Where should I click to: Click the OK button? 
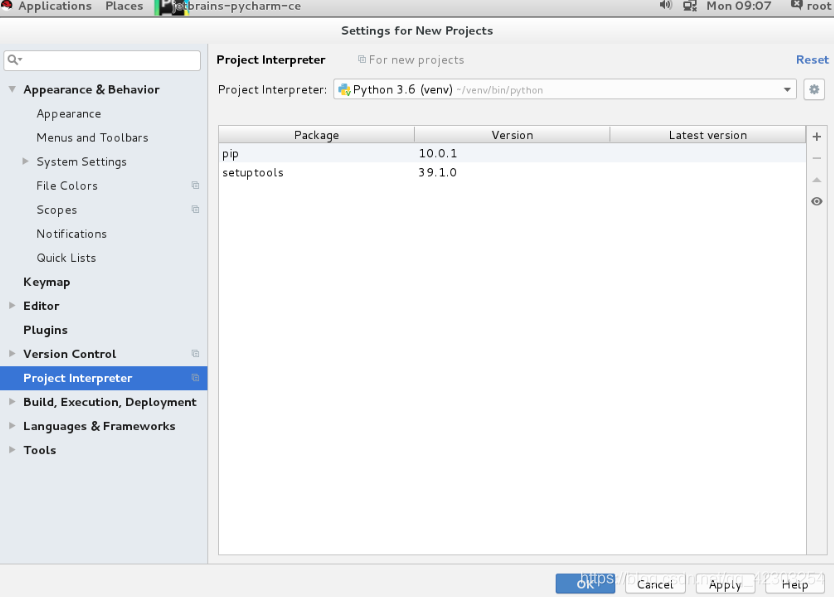coord(585,584)
